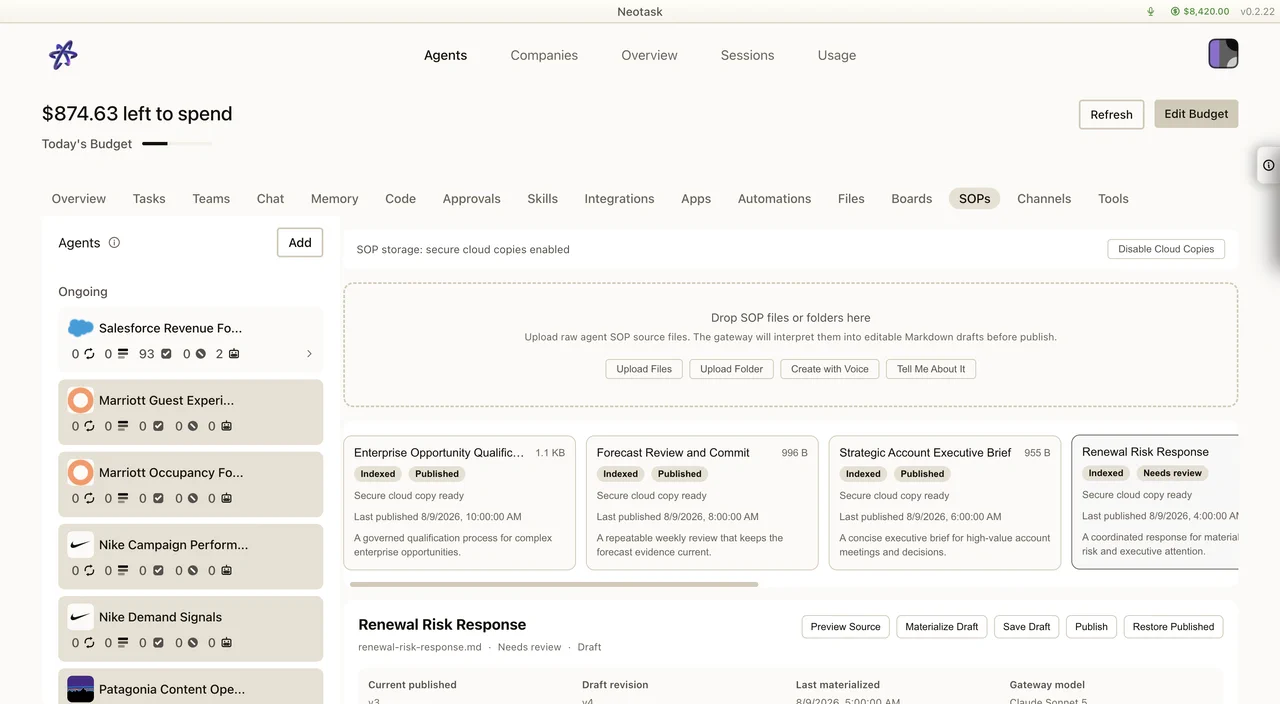Image resolution: width=1280 pixels, height=704 pixels.
Task: Click the Edit Budget button
Action: click(1196, 114)
